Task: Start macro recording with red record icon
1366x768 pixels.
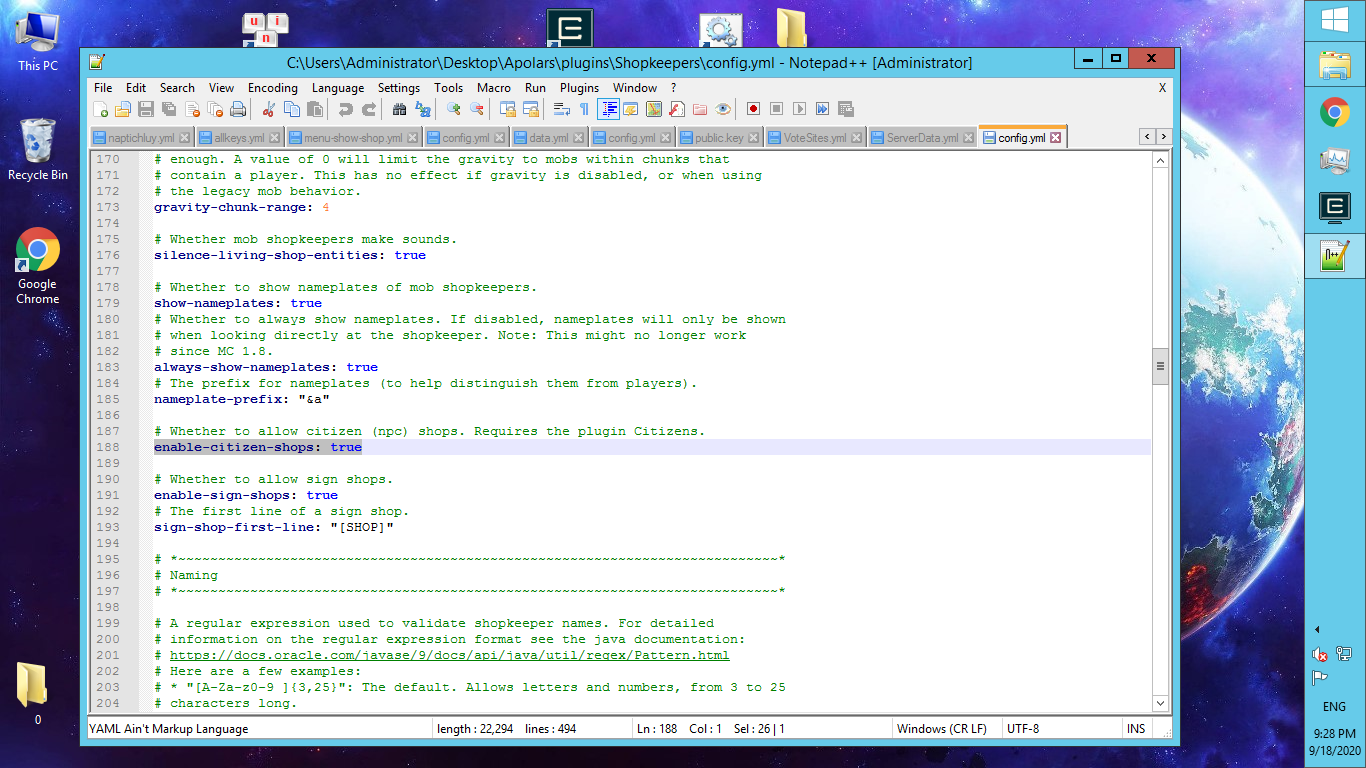Action: (753, 109)
